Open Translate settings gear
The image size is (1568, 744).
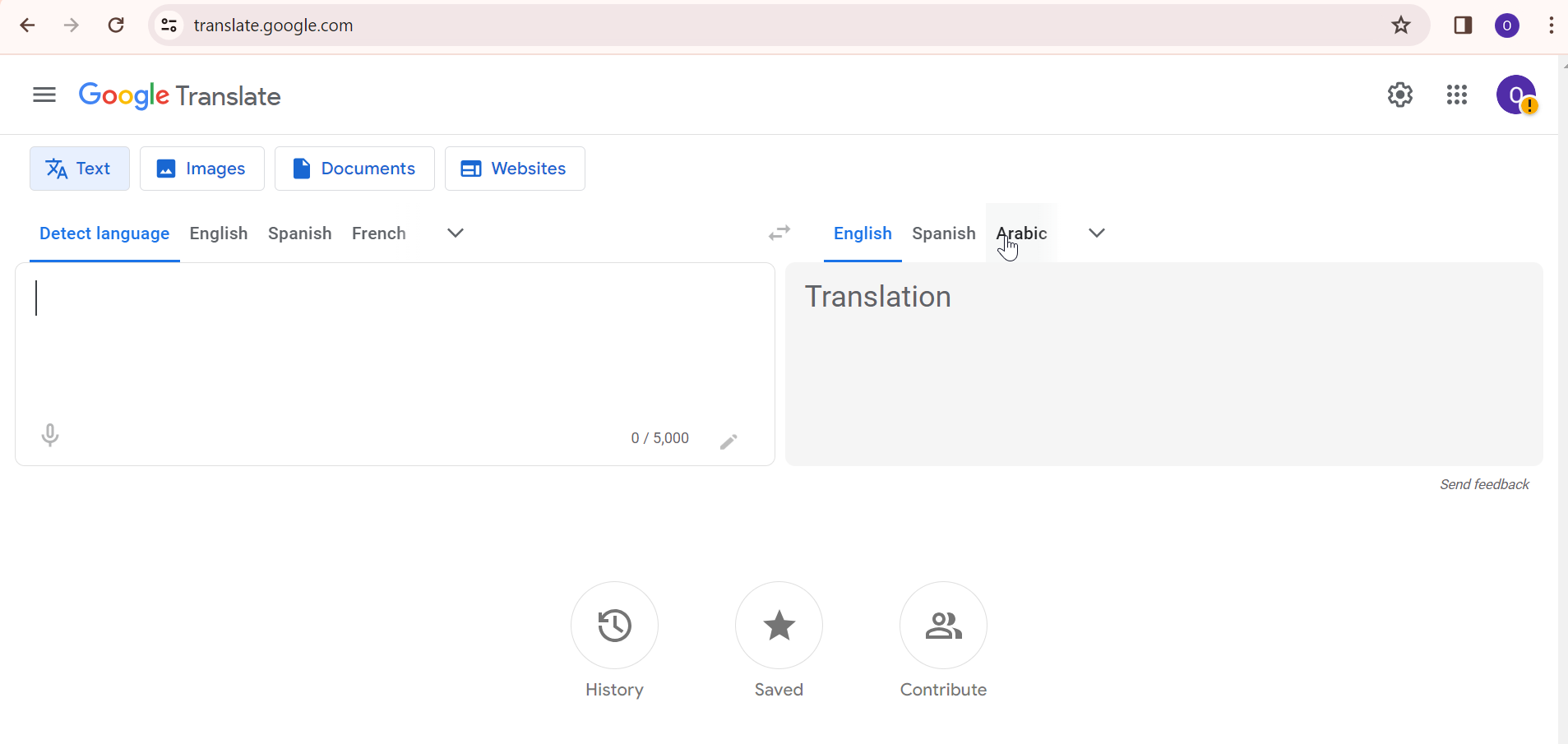[x=1400, y=95]
